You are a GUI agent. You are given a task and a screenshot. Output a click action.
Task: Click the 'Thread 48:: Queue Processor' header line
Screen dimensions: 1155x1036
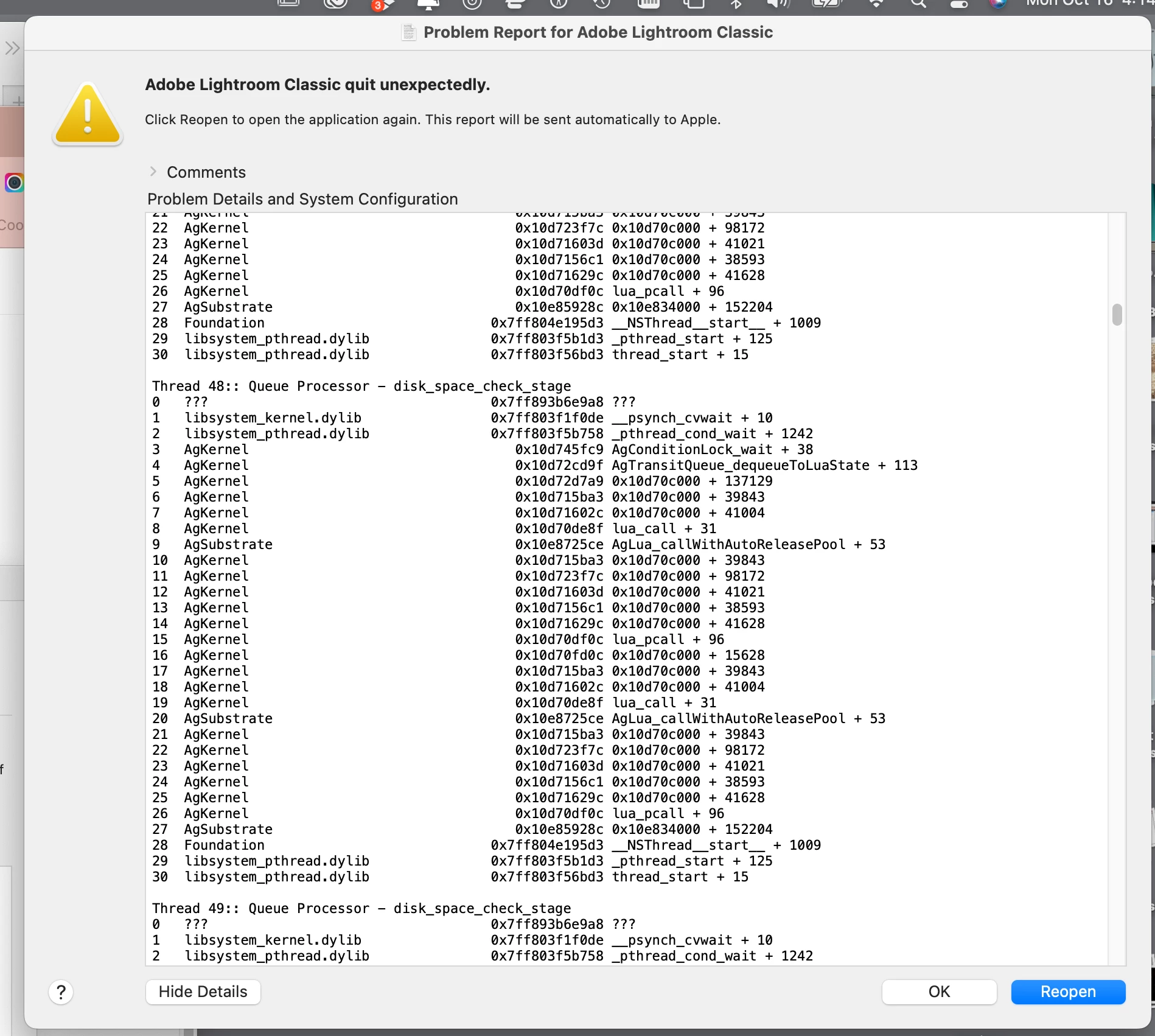click(x=361, y=386)
